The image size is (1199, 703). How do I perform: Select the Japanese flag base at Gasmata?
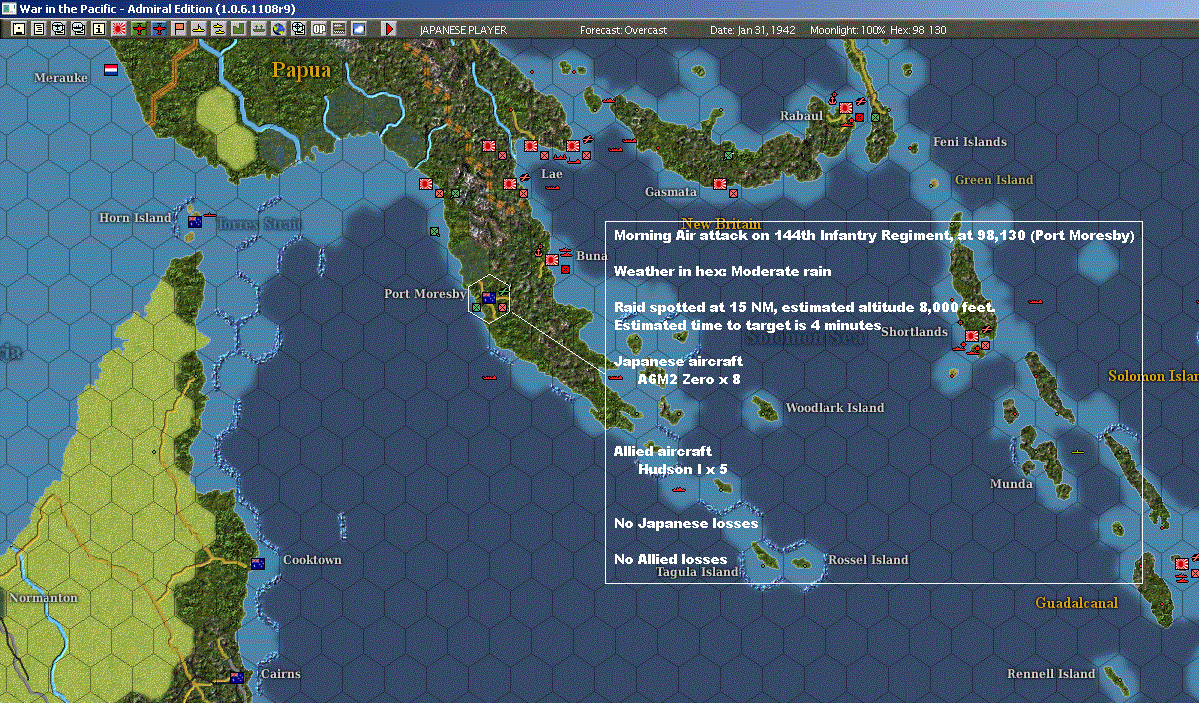pyautogui.click(x=720, y=184)
